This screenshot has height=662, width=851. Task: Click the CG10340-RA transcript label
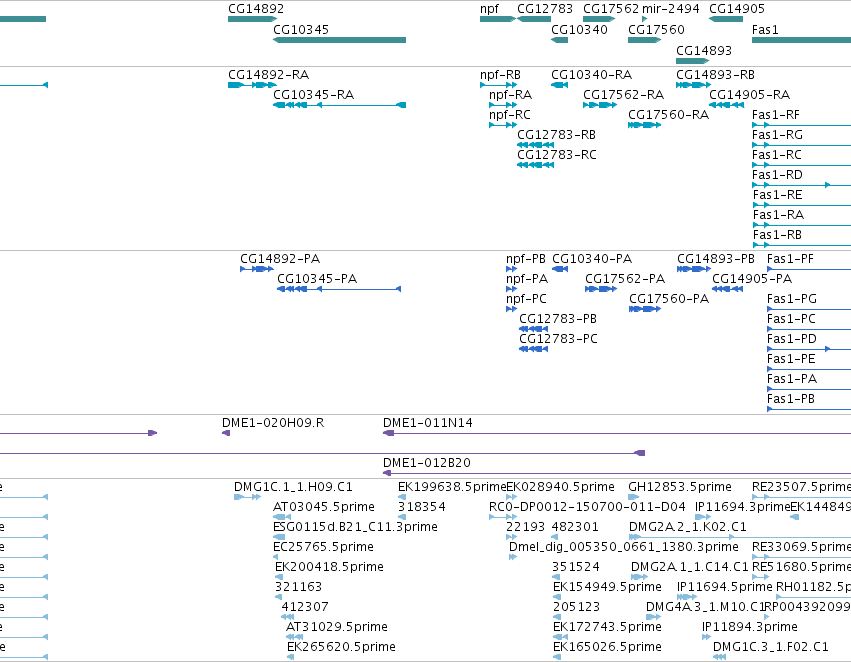(x=591, y=75)
